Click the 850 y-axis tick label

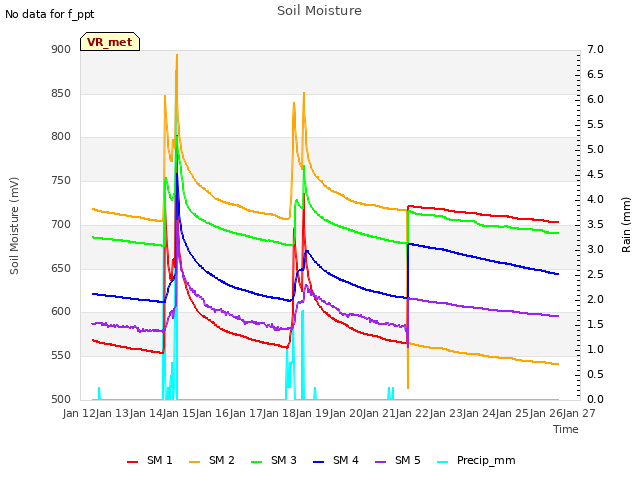coord(61,93)
